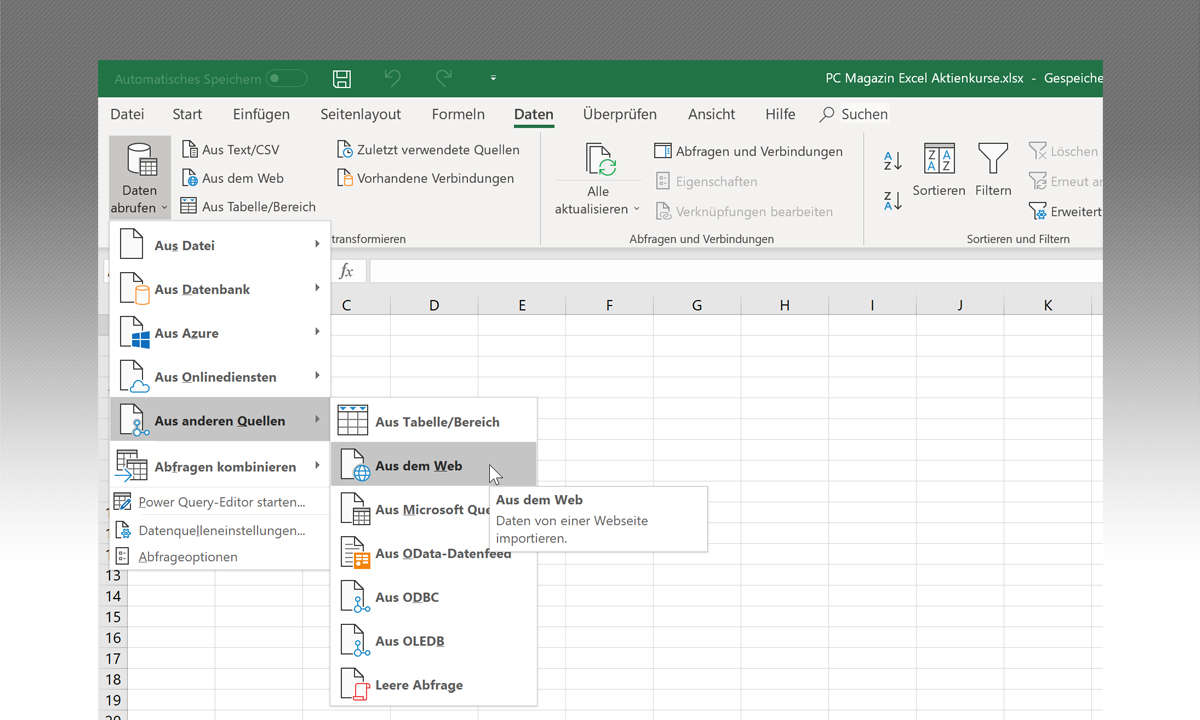This screenshot has height=720, width=1200.
Task: Toggle the Automatisches Speichern switch
Action: tap(287, 78)
